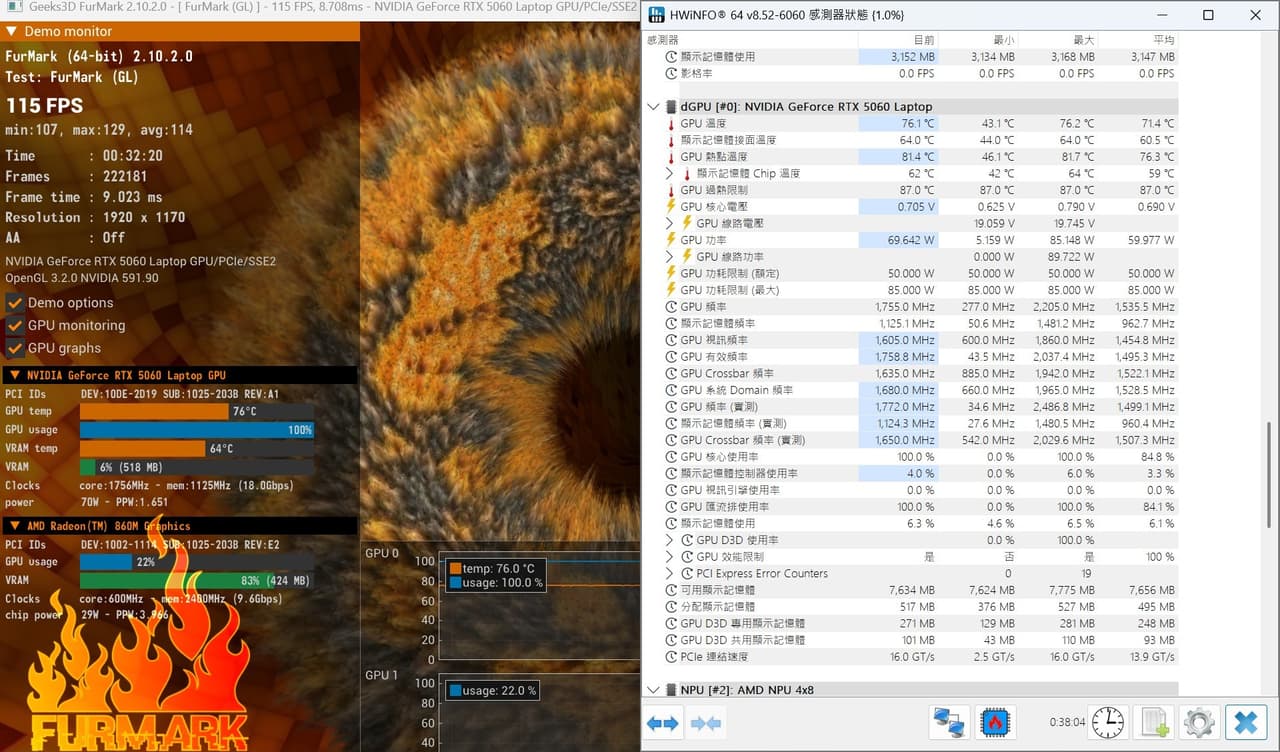
Task: Click the HWiNFO vertical scrollbar thumb
Action: (x=1270, y=475)
